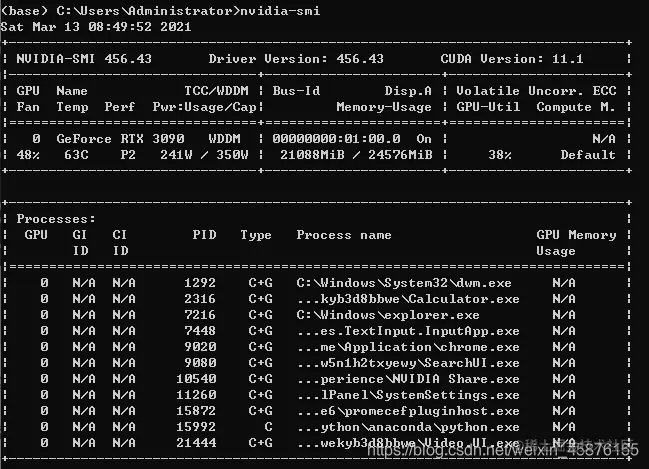Select the SystemSettings.exe process name
The width and height of the screenshot is (649, 469).
(408, 395)
